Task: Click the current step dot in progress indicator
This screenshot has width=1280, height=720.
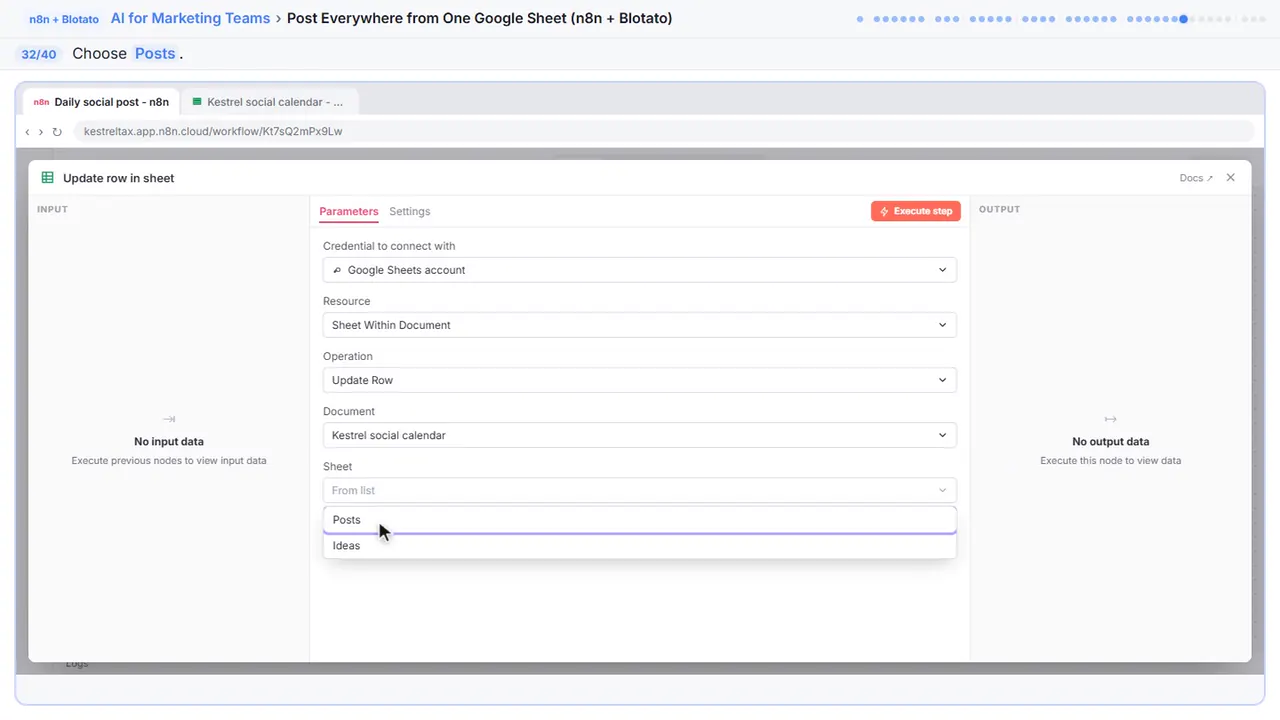Action: tap(1184, 19)
